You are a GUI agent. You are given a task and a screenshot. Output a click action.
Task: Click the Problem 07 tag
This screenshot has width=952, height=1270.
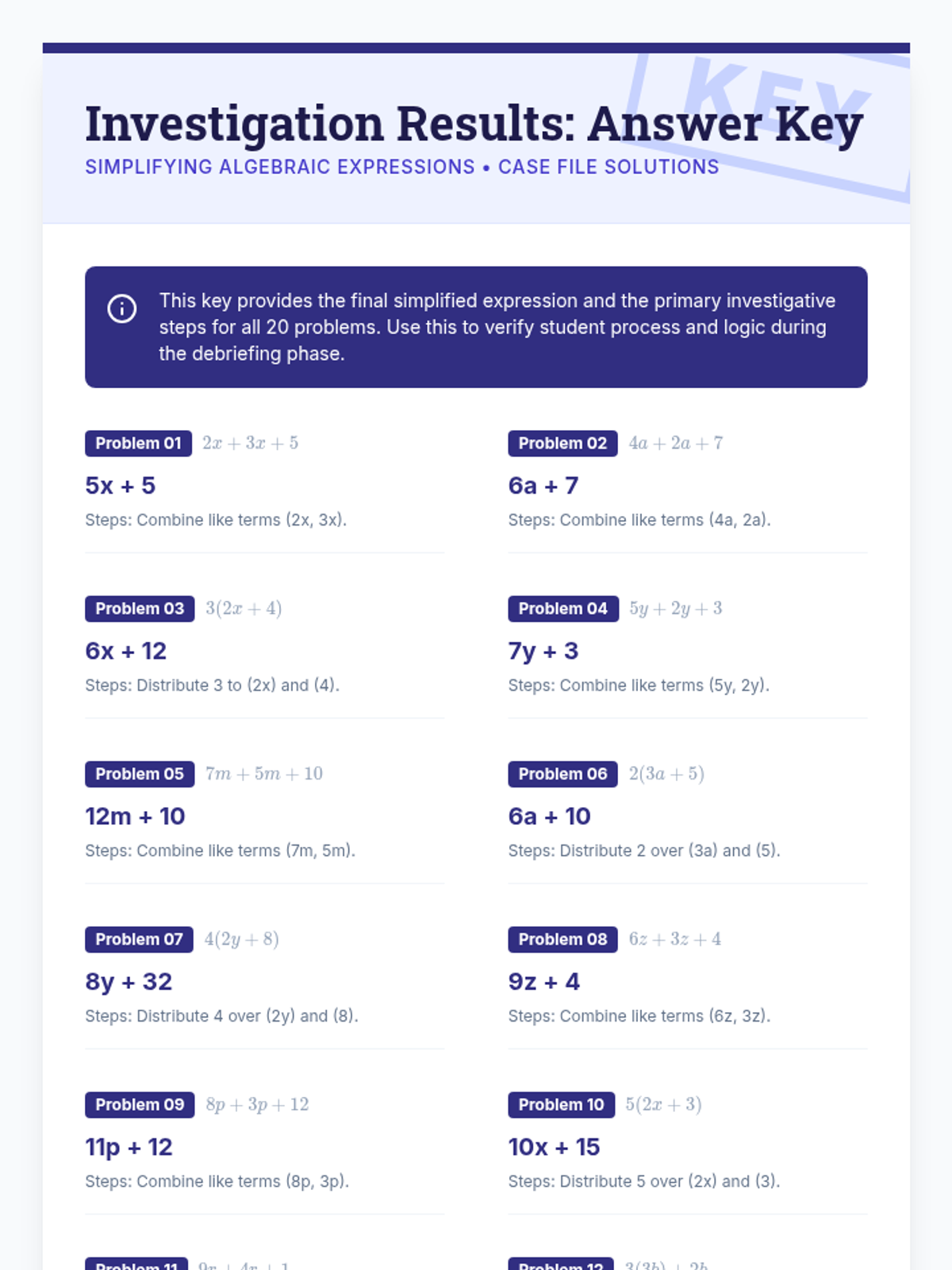tap(139, 940)
